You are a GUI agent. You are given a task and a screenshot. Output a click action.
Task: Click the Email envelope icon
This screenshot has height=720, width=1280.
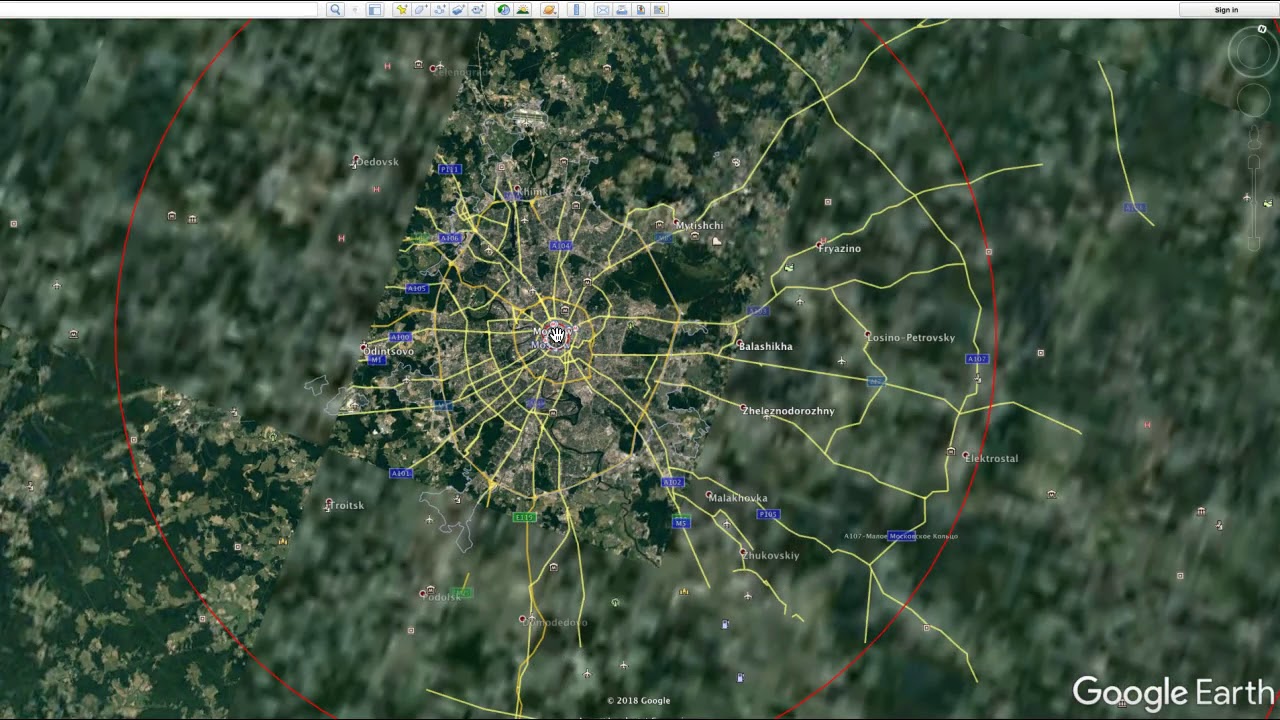[603, 10]
